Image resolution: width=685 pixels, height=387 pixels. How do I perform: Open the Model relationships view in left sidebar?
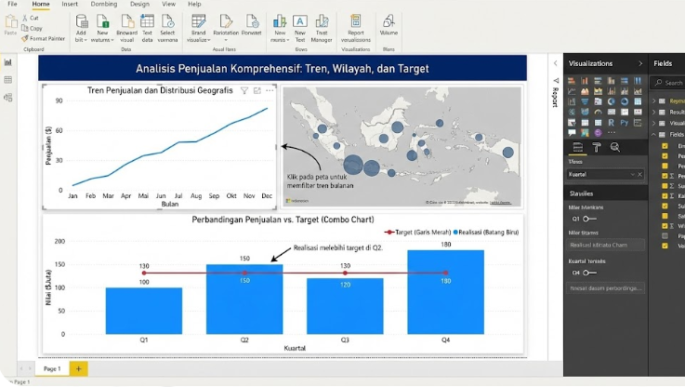[8, 97]
